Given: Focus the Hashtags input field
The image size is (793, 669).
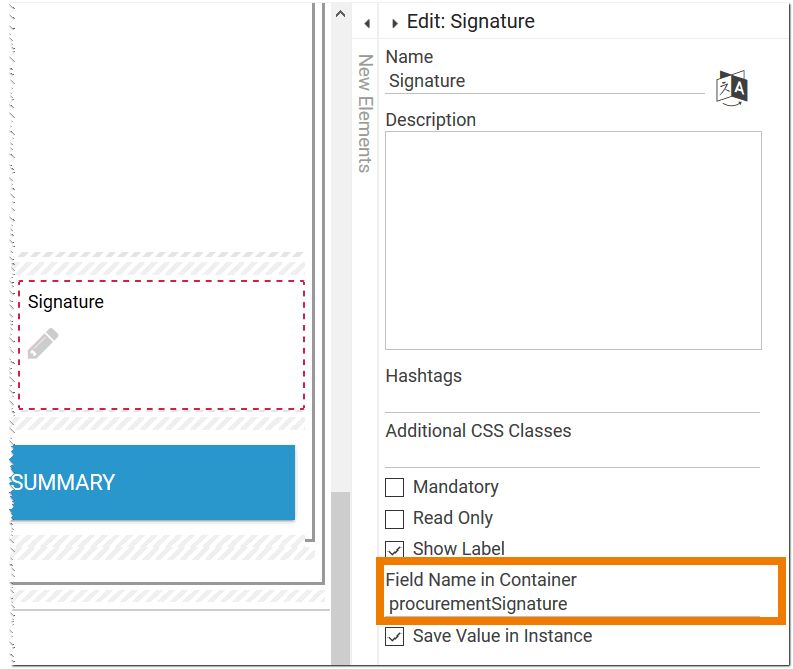Looking at the screenshot, I should (x=572, y=400).
